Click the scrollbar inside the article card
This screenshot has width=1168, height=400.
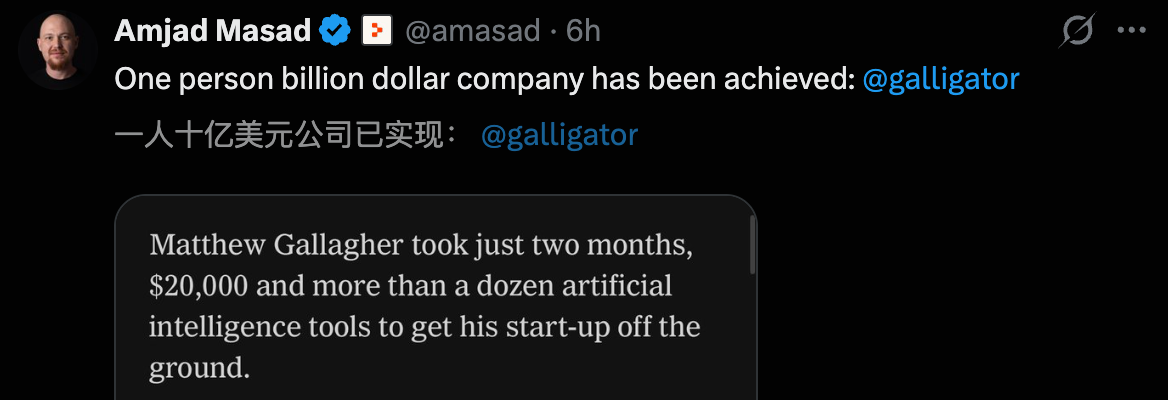pyautogui.click(x=750, y=247)
